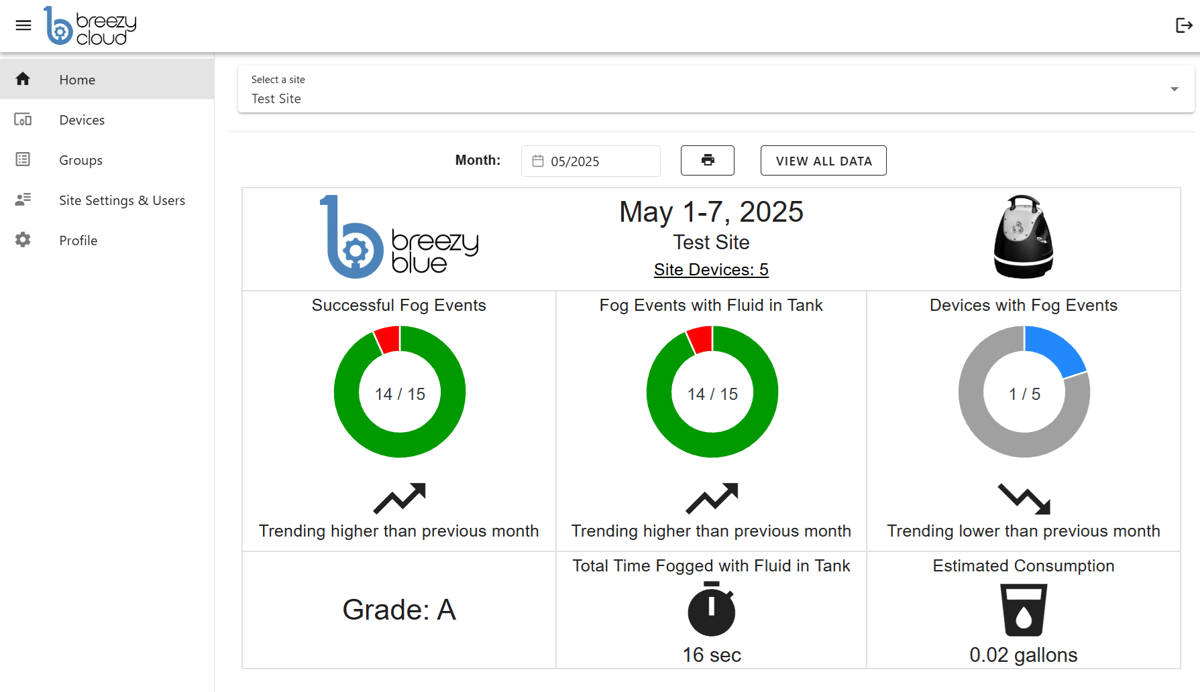Click the logout icon in header
The image size is (1200, 692).
[x=1183, y=26]
